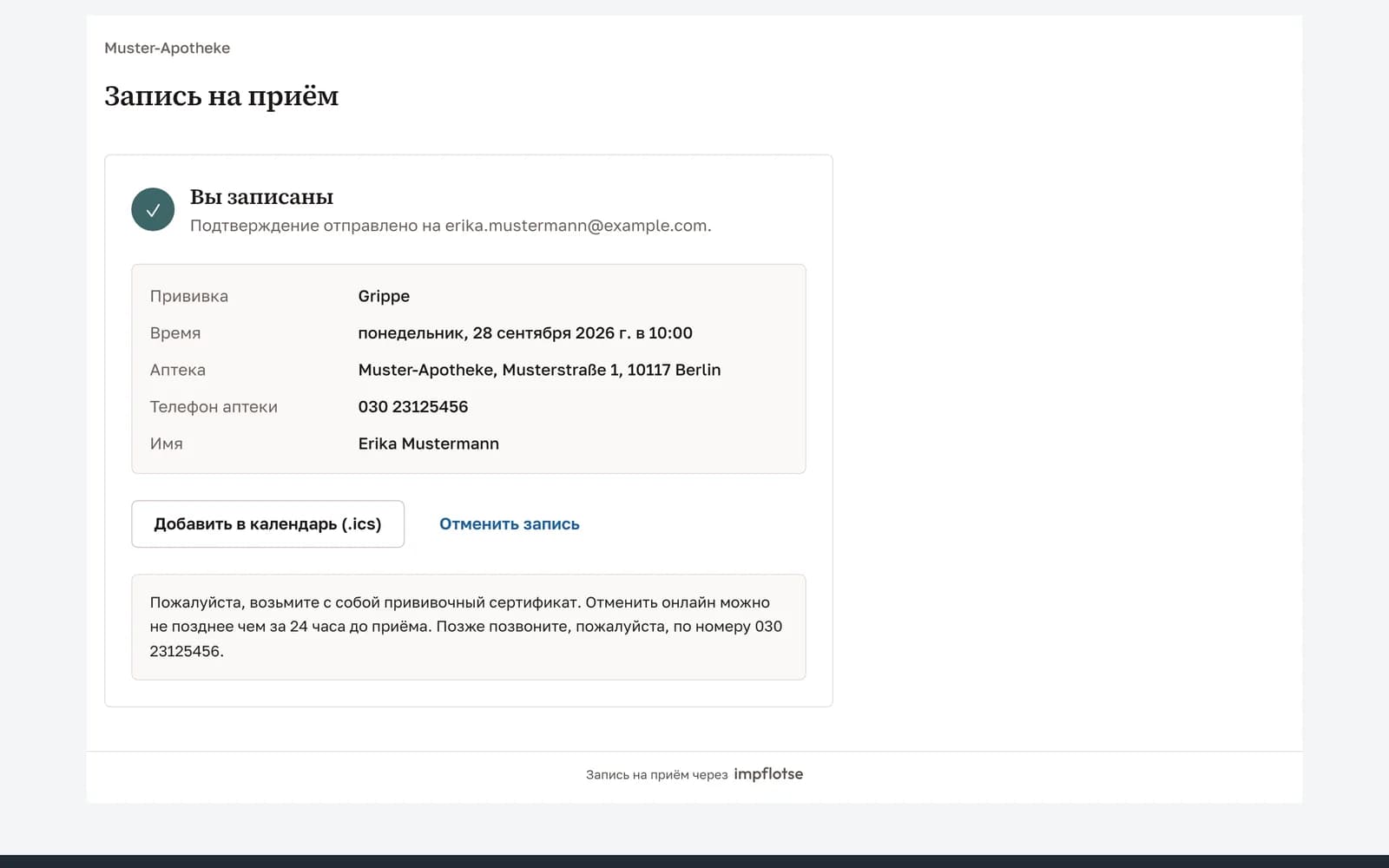Click the impflotse logo in footer

click(x=768, y=773)
